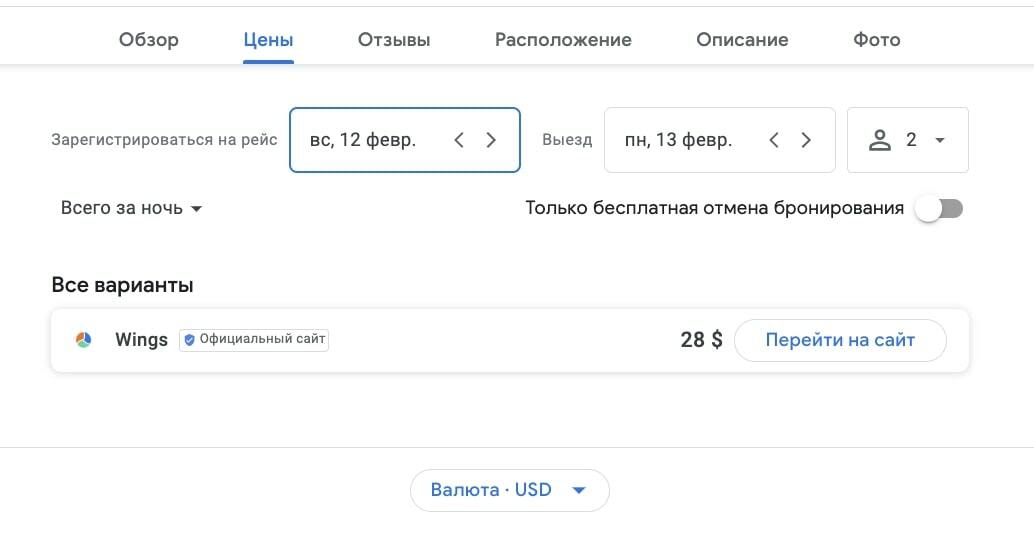Move checkout date forward one day
This screenshot has width=1034, height=540.
click(806, 140)
